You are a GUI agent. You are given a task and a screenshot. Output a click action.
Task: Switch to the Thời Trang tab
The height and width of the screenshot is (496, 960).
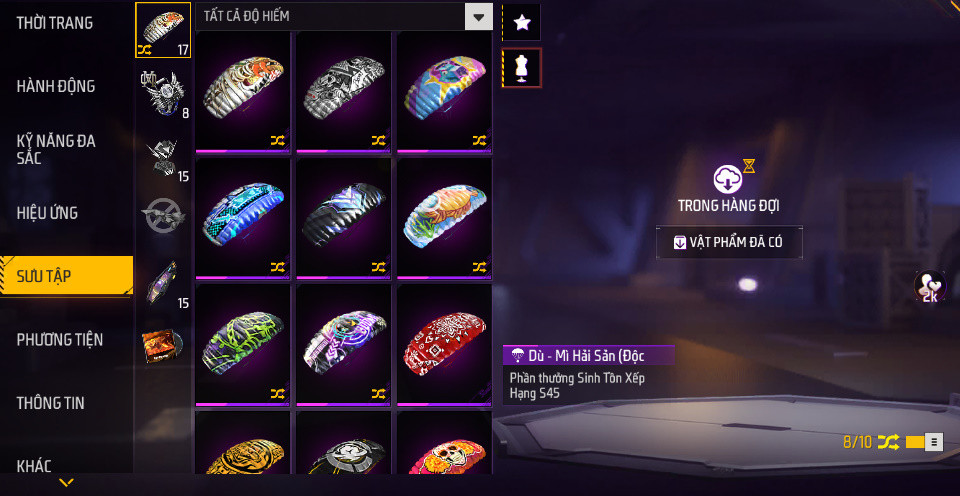[x=54, y=23]
